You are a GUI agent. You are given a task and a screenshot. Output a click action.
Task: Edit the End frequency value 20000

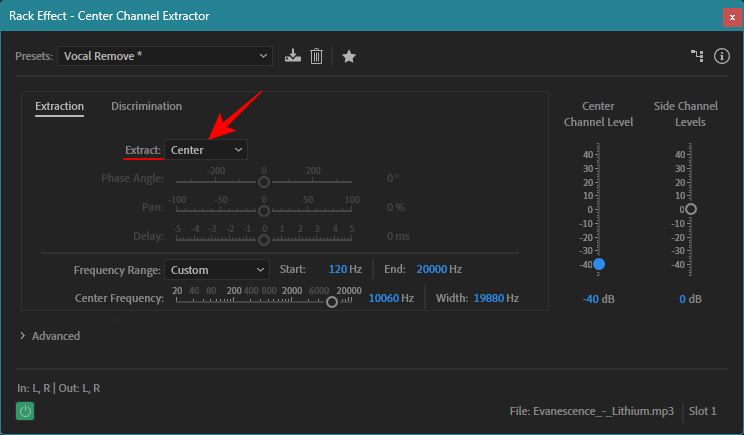click(x=430, y=269)
